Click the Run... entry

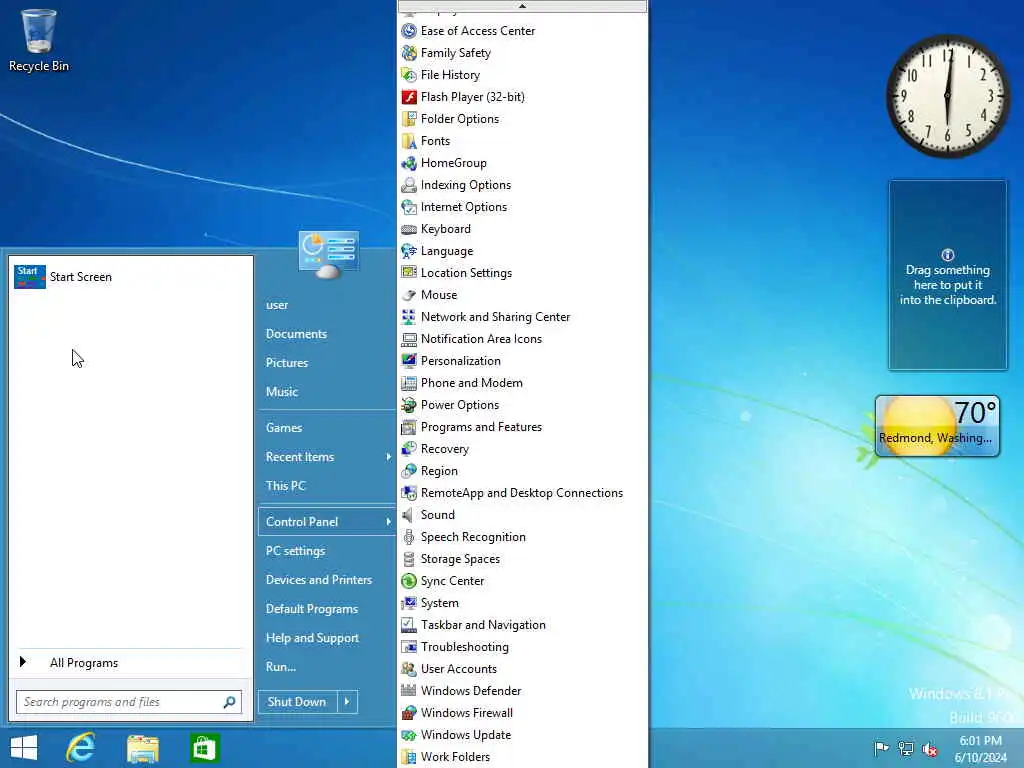coord(281,667)
